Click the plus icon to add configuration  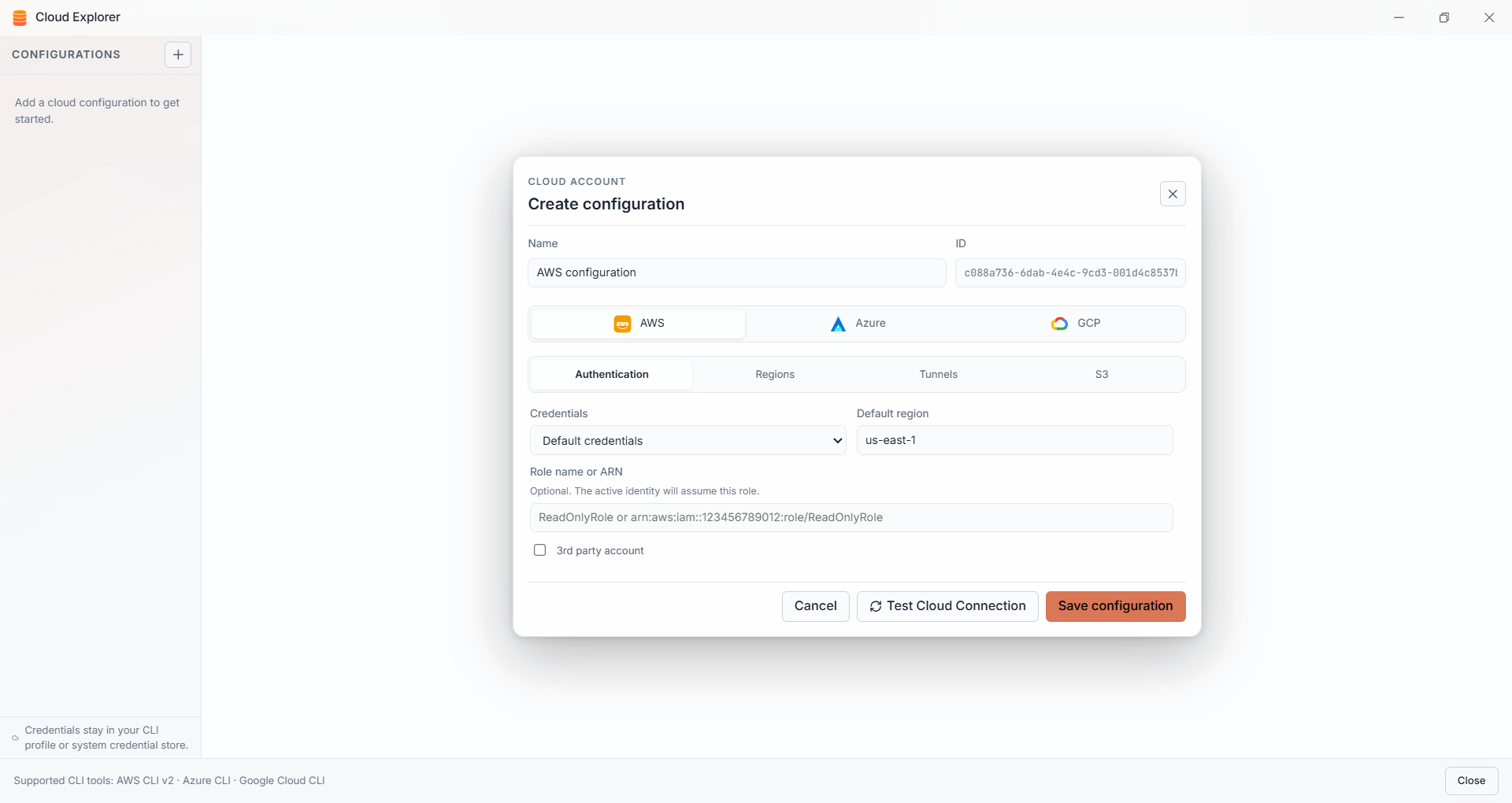(x=178, y=54)
